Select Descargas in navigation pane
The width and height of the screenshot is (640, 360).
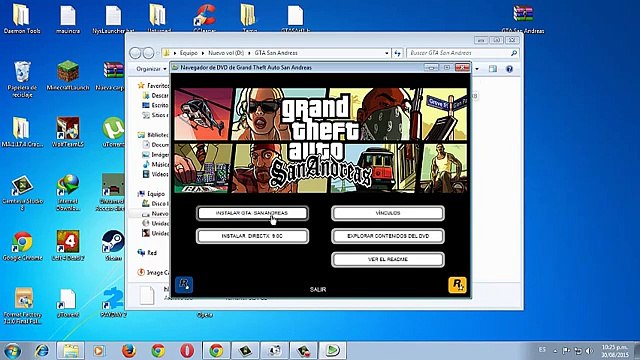point(155,96)
